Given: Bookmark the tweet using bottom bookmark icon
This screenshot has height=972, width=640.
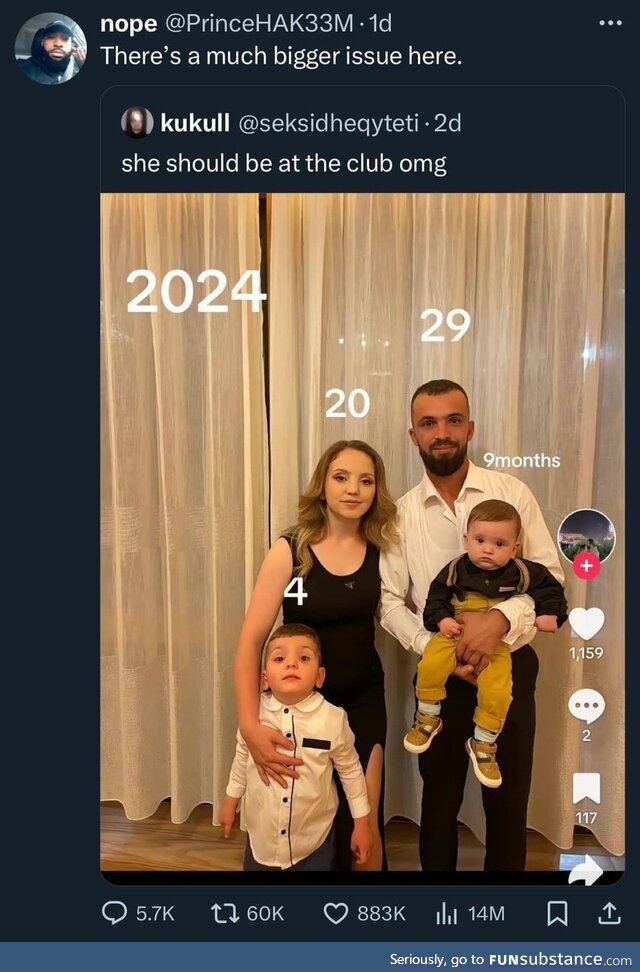Looking at the screenshot, I should coord(557,913).
